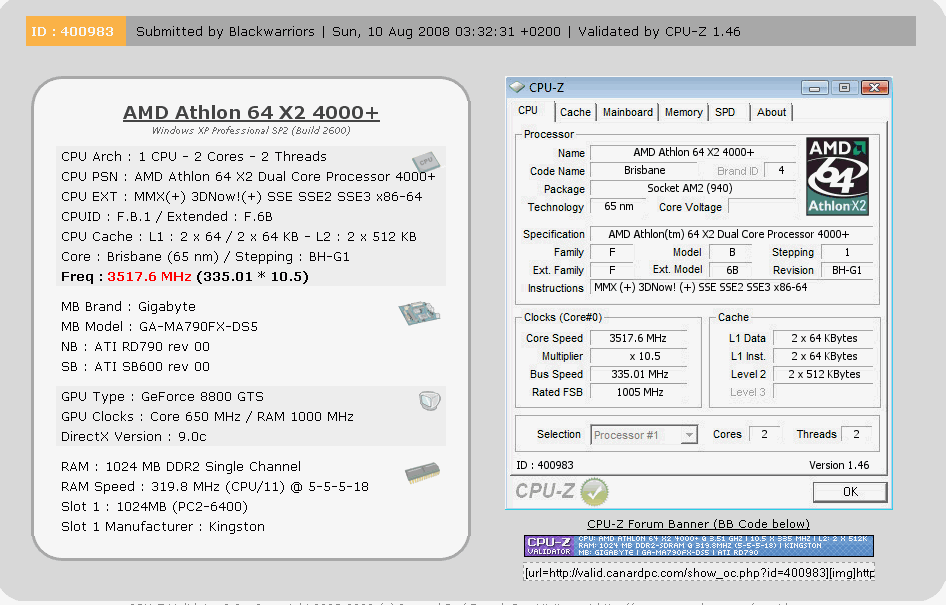The height and width of the screenshot is (605, 946).
Task: Click the Ext. Model 6B value
Action: pos(732,270)
